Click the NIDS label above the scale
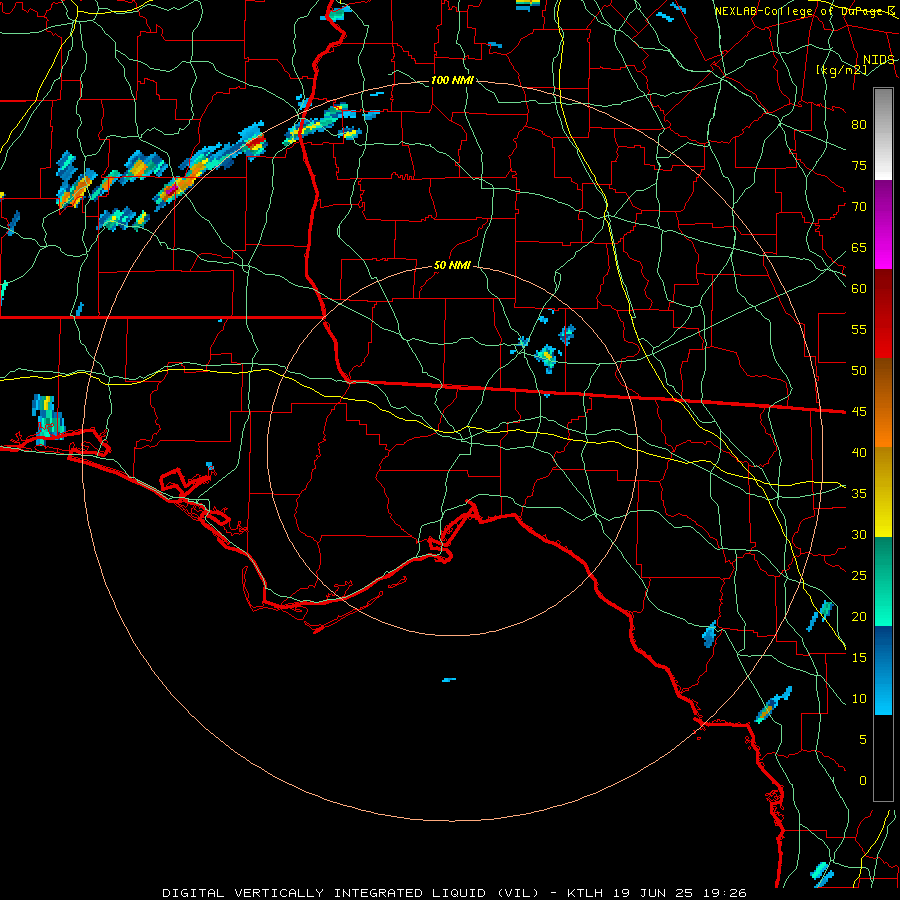 pyautogui.click(x=879, y=60)
